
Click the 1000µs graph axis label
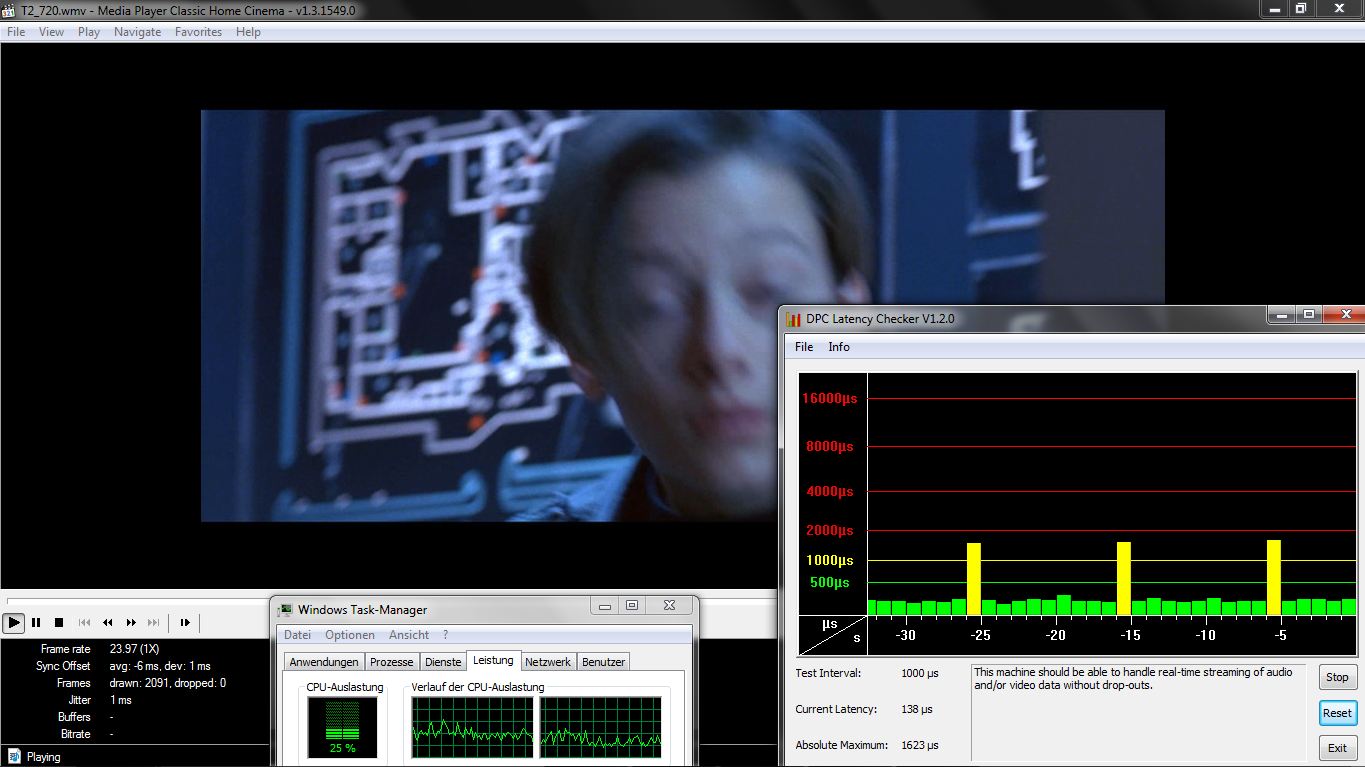(x=830, y=560)
